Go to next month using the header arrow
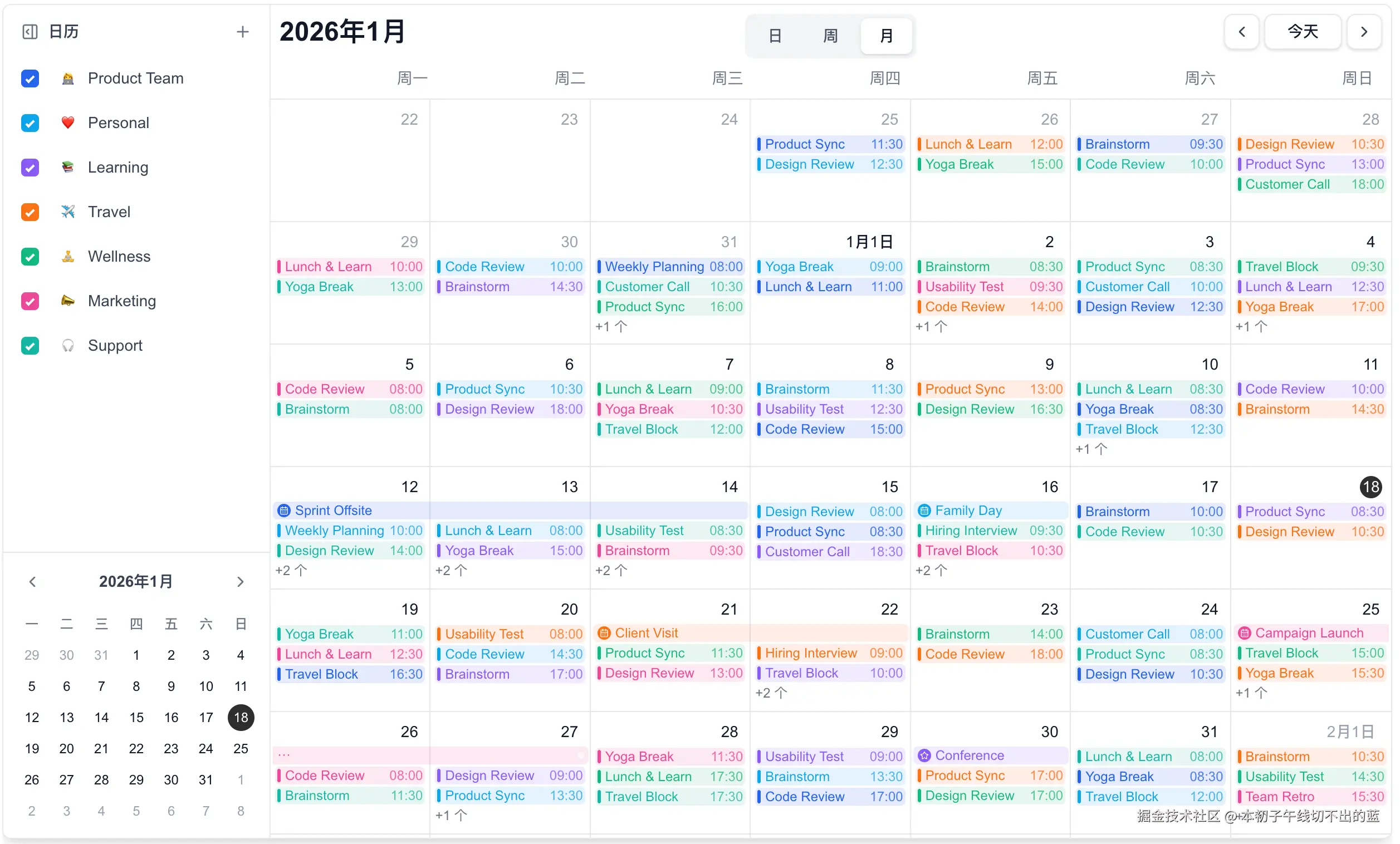The image size is (1400, 844). pyautogui.click(x=1364, y=32)
